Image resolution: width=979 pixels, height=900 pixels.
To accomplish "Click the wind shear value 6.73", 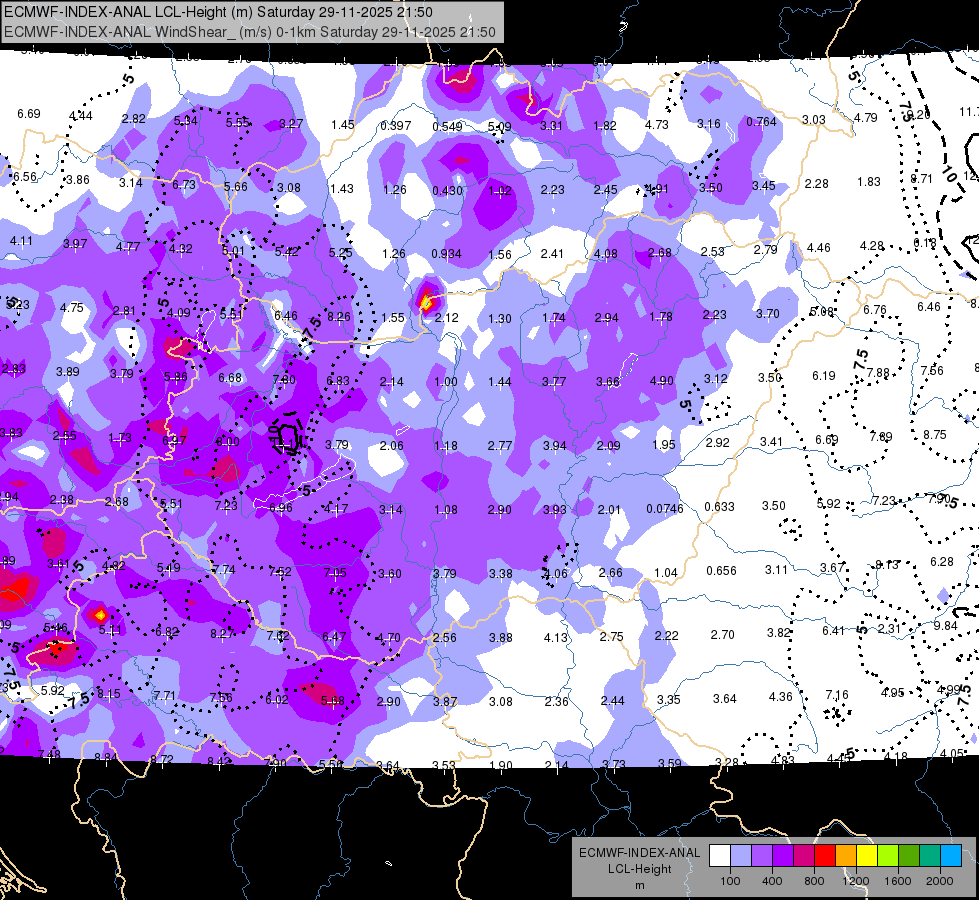I will [x=184, y=184].
